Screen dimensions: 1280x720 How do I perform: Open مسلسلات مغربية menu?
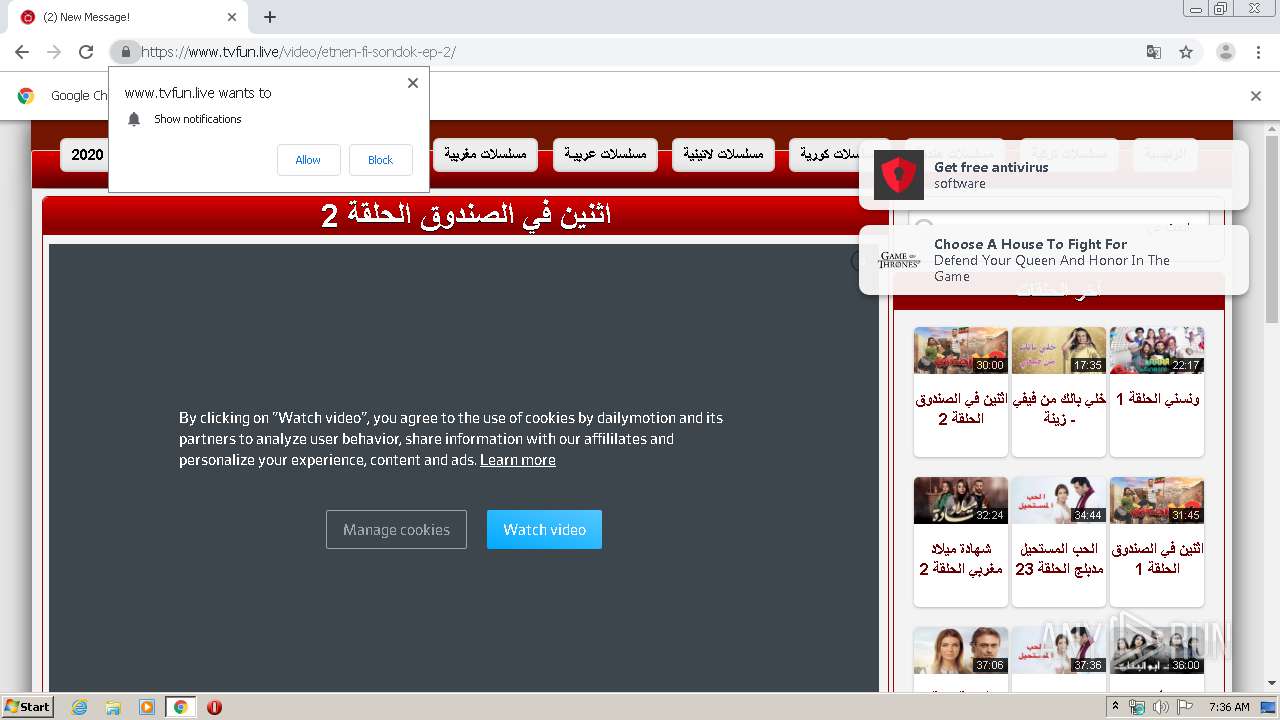click(x=486, y=154)
